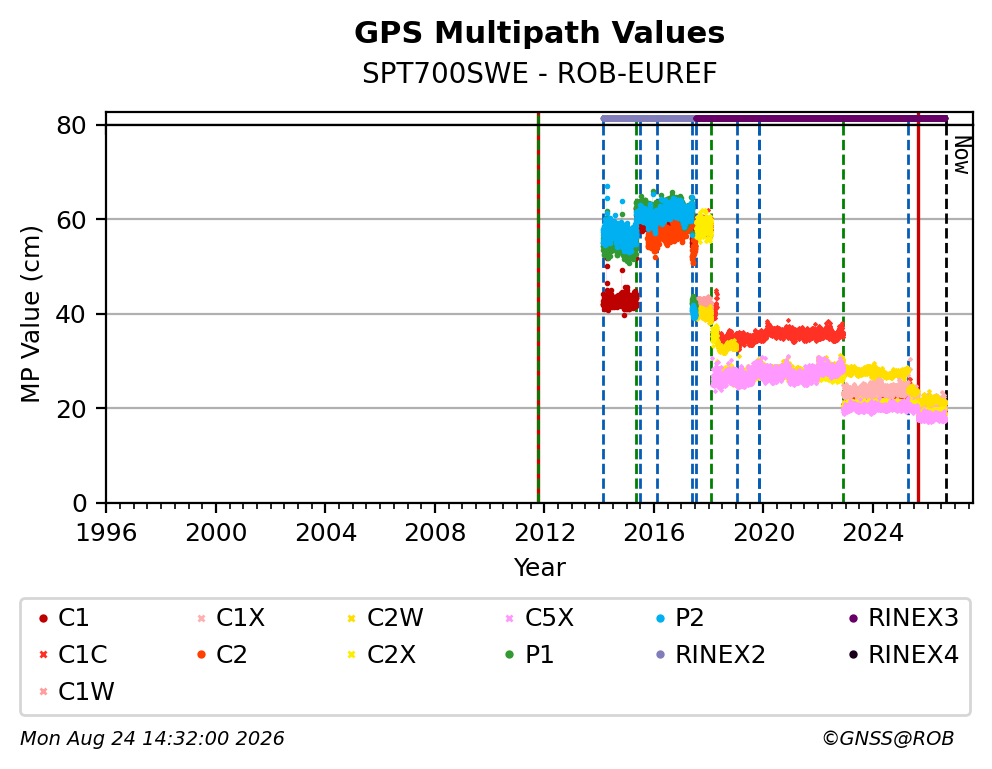The image size is (992, 769).
Task: Click the Year axis label
Action: pos(539,567)
